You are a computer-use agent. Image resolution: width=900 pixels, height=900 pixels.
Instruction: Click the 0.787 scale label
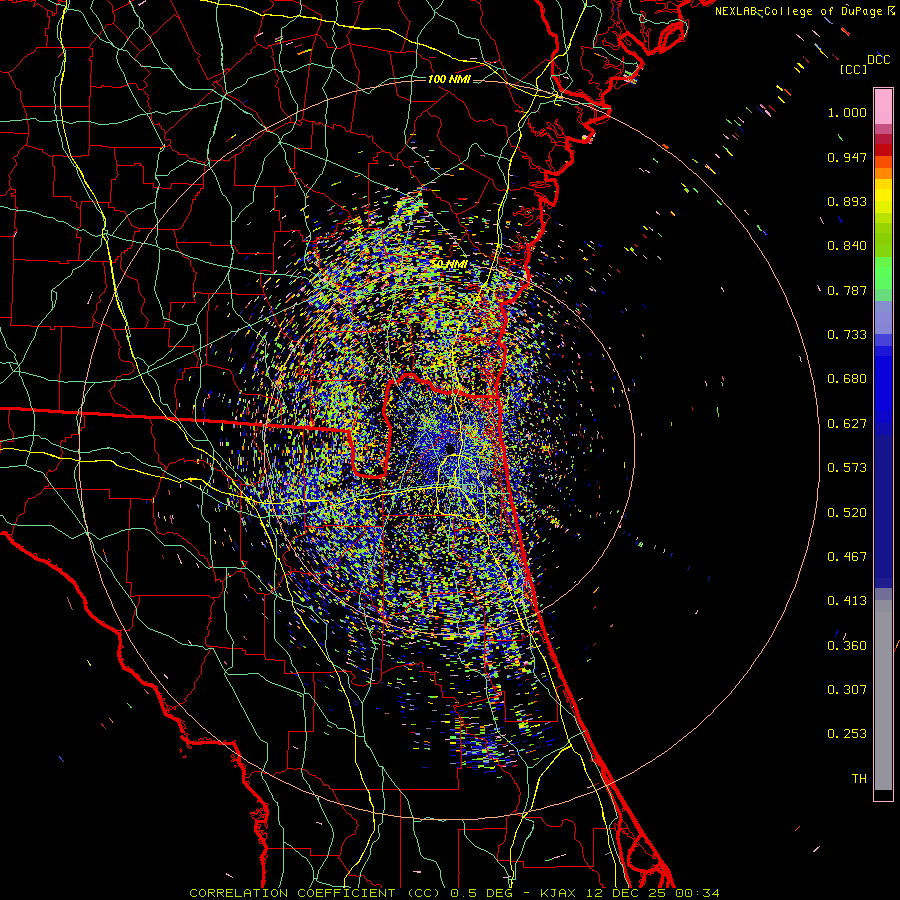(x=847, y=290)
